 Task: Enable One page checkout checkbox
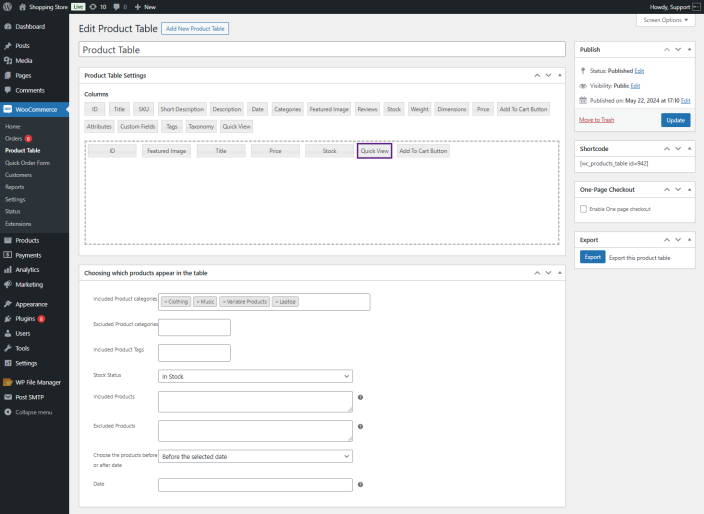(x=584, y=209)
